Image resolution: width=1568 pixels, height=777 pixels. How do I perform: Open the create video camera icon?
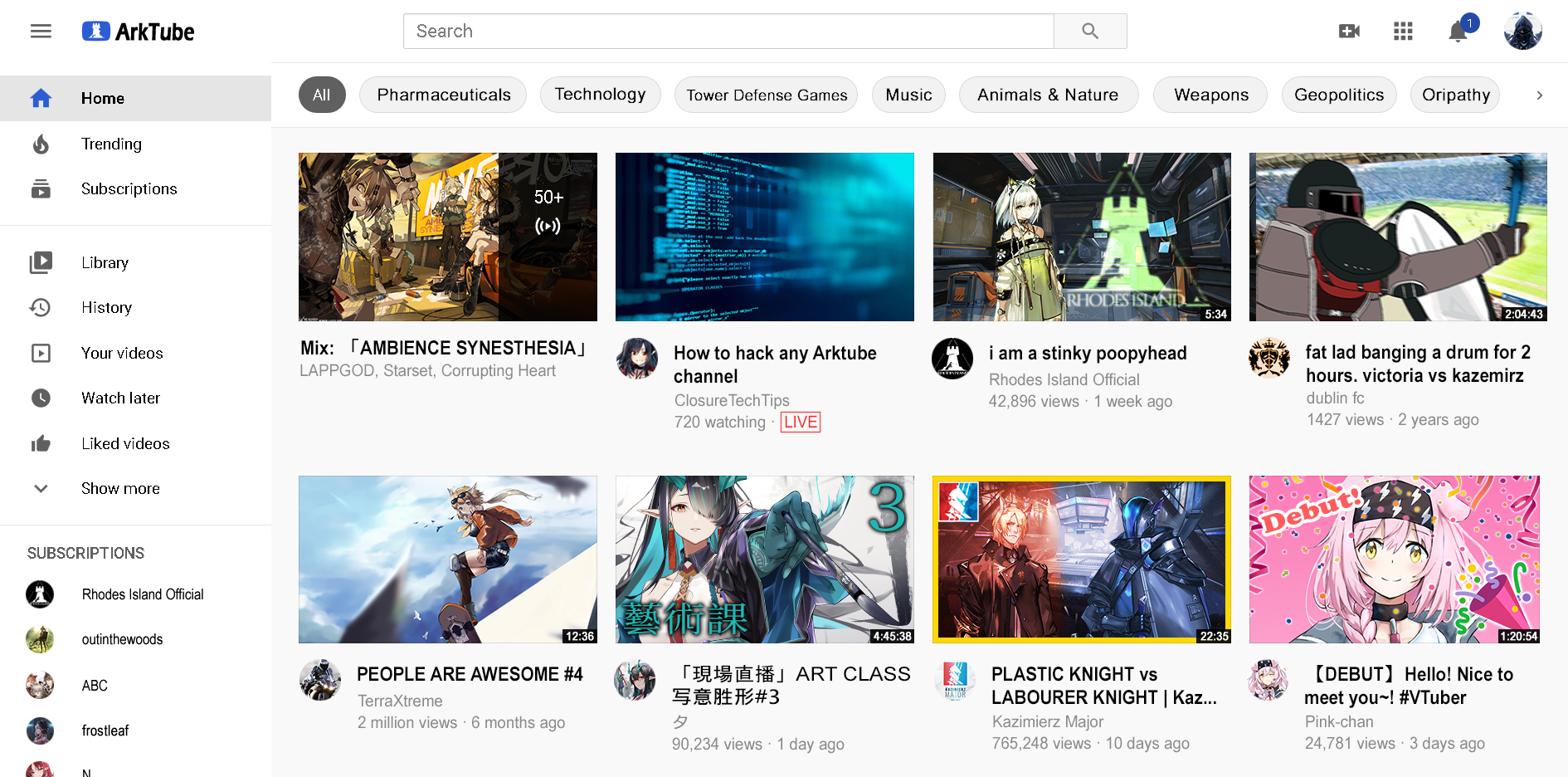coord(1349,32)
